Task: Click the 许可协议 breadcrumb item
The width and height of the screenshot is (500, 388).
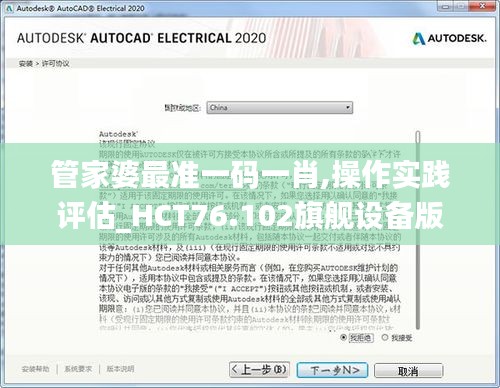Action: [55, 63]
